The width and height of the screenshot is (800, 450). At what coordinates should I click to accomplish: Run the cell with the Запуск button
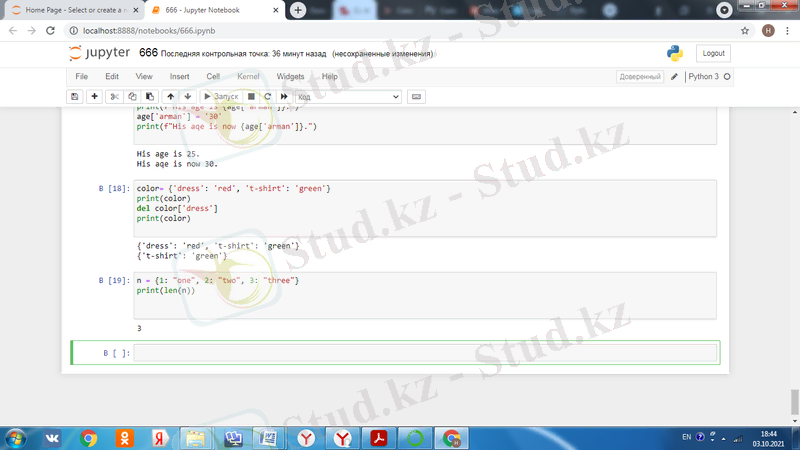[x=221, y=96]
